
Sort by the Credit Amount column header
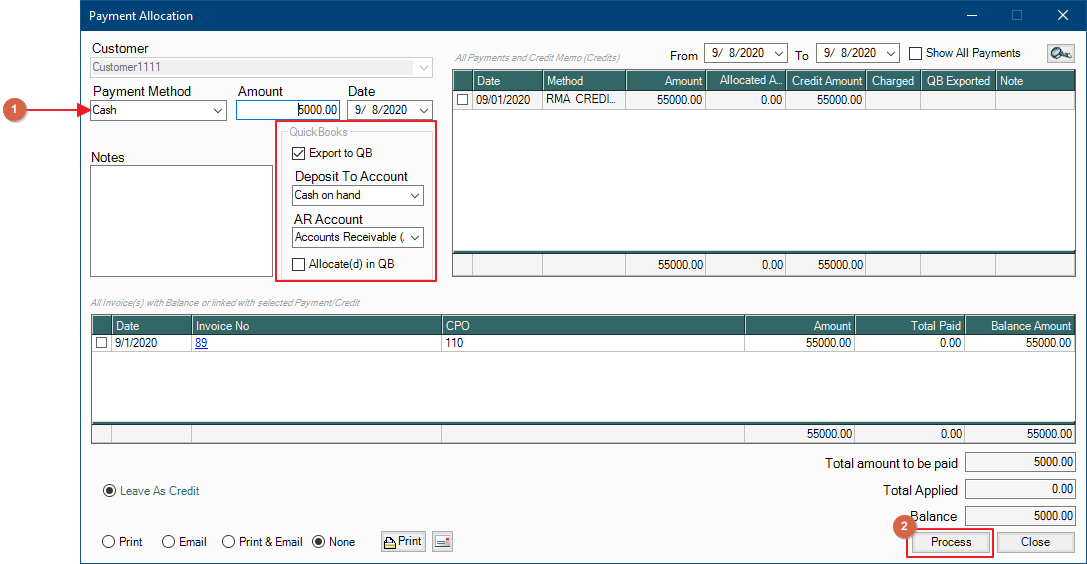826,81
